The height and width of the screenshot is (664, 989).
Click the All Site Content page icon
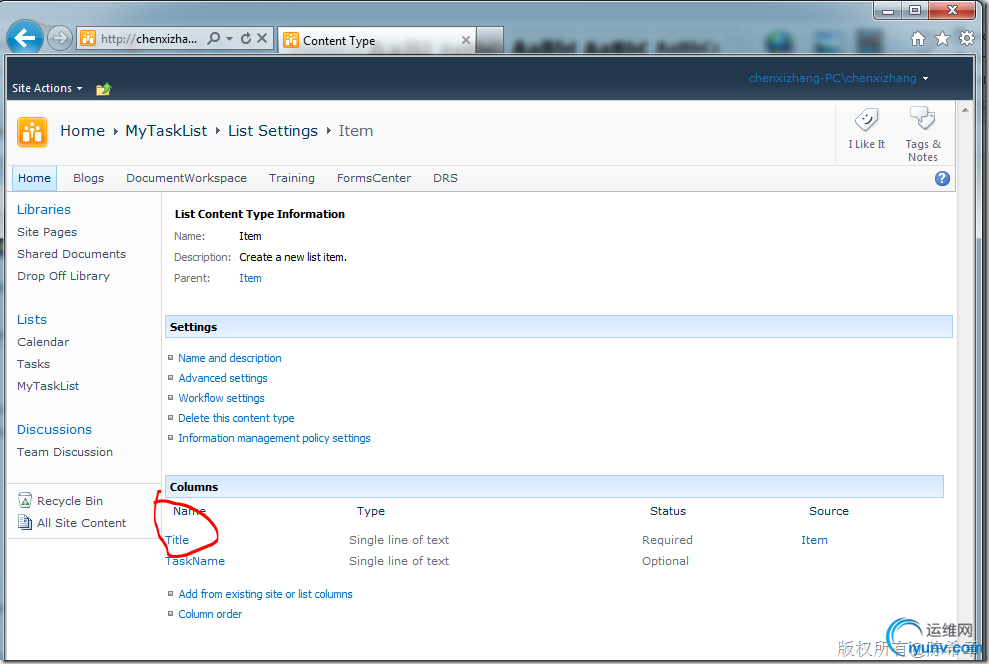(25, 522)
